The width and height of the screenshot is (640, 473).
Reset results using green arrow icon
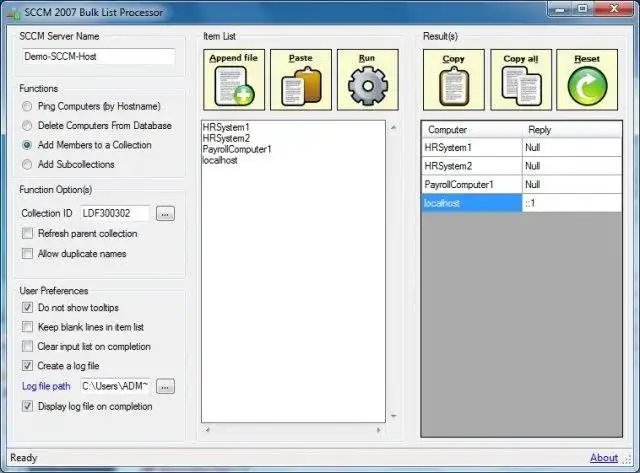click(587, 80)
